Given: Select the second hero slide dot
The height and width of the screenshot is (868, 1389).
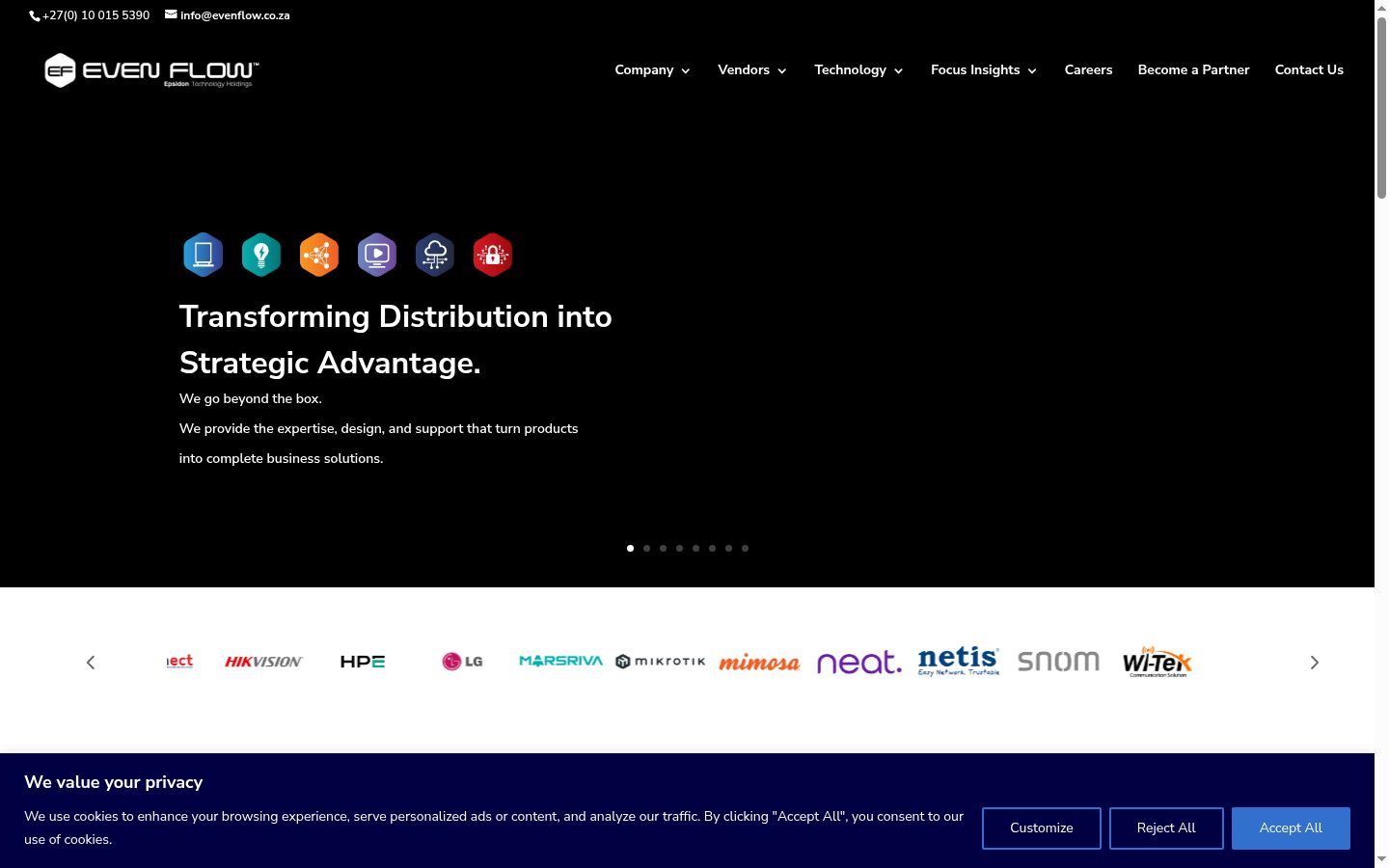Looking at the screenshot, I should coord(646,548).
